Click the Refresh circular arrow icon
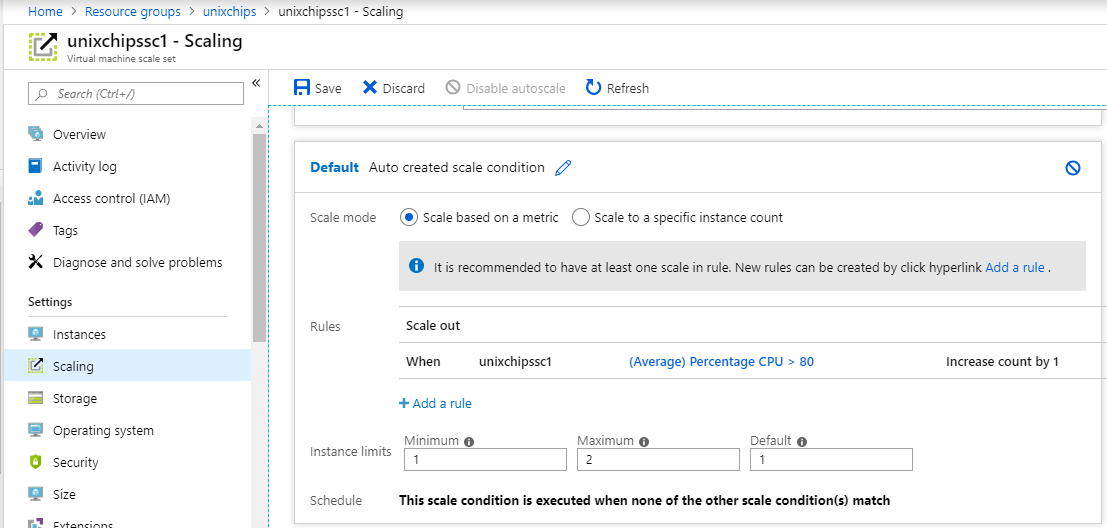 coord(594,88)
